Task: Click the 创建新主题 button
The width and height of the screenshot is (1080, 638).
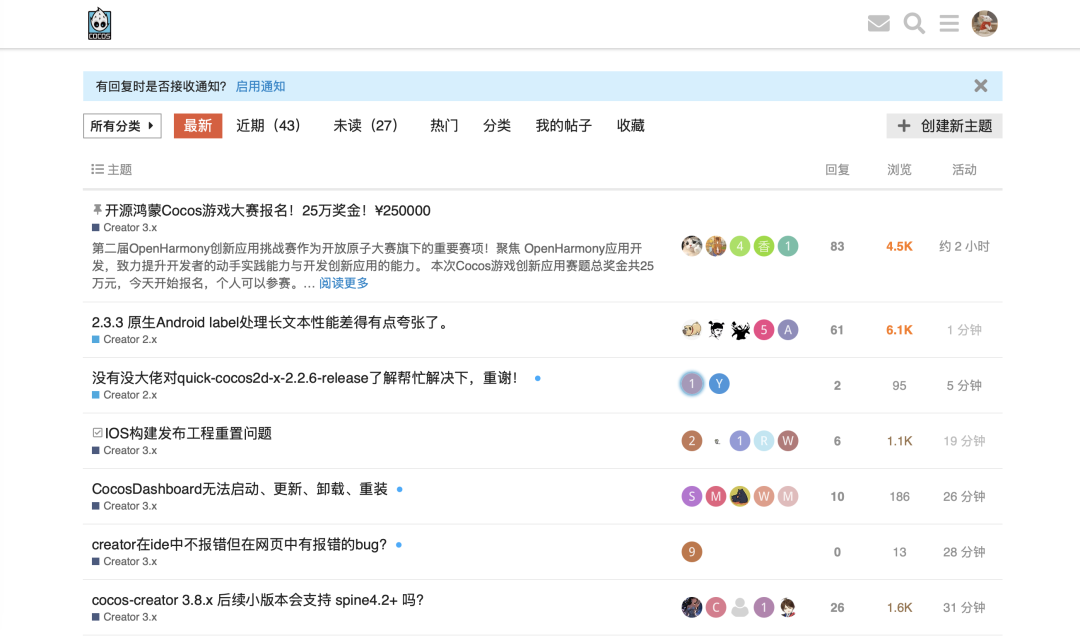Action: 944,125
